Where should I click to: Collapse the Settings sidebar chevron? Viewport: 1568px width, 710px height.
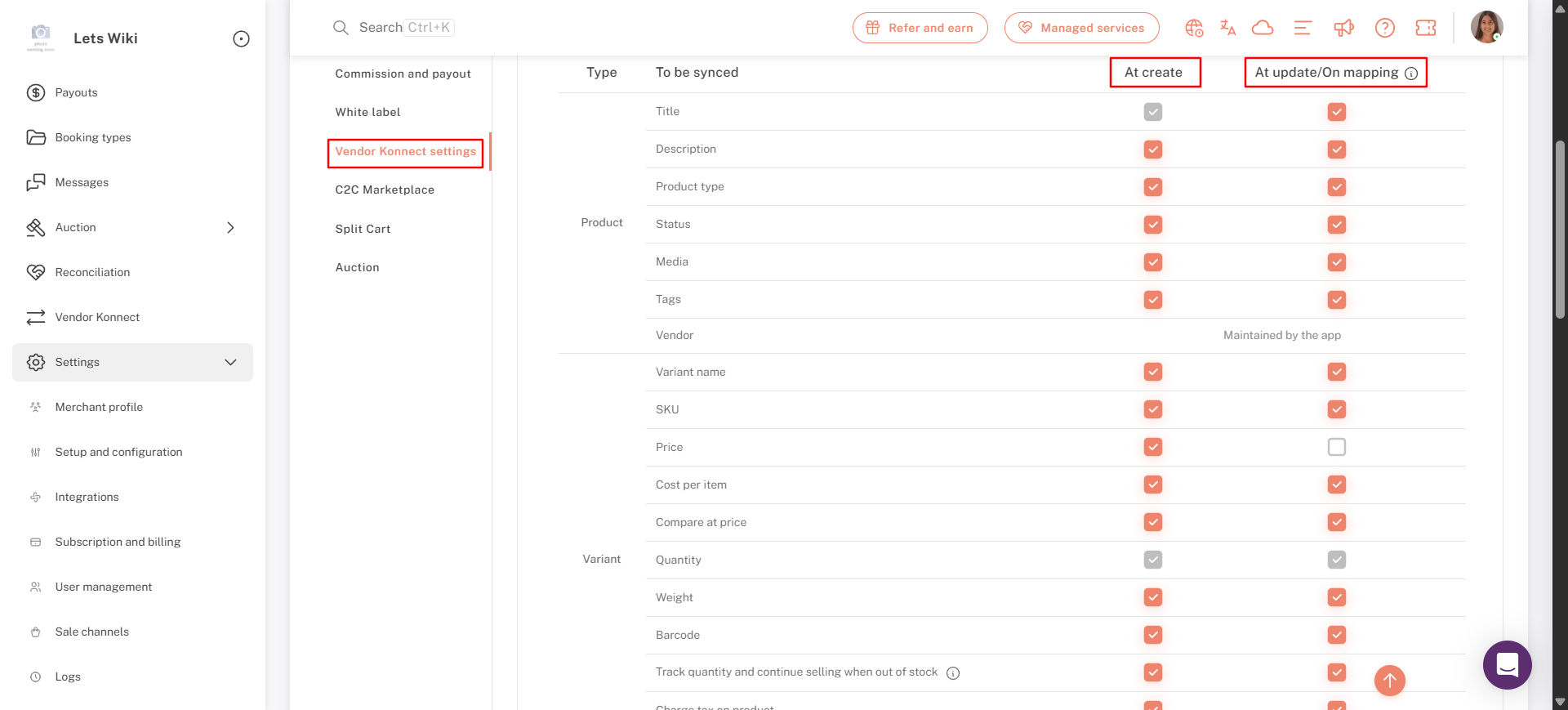pos(230,362)
